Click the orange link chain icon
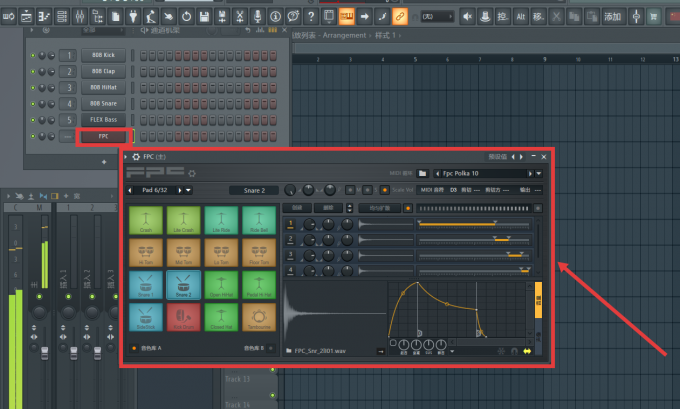The width and height of the screenshot is (680, 409). (400, 17)
